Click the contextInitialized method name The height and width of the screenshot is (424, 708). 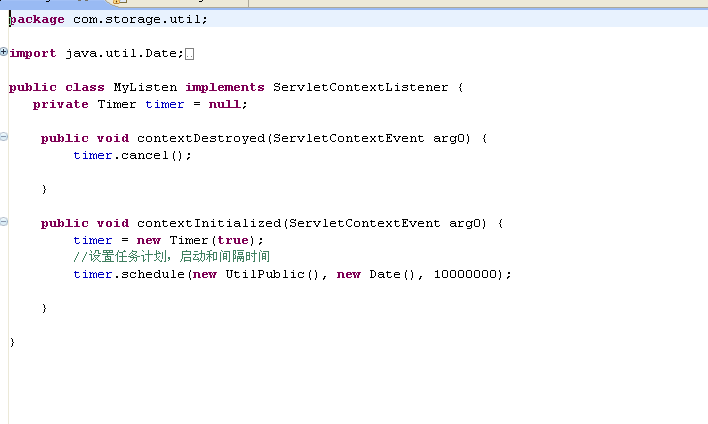pyautogui.click(x=209, y=223)
